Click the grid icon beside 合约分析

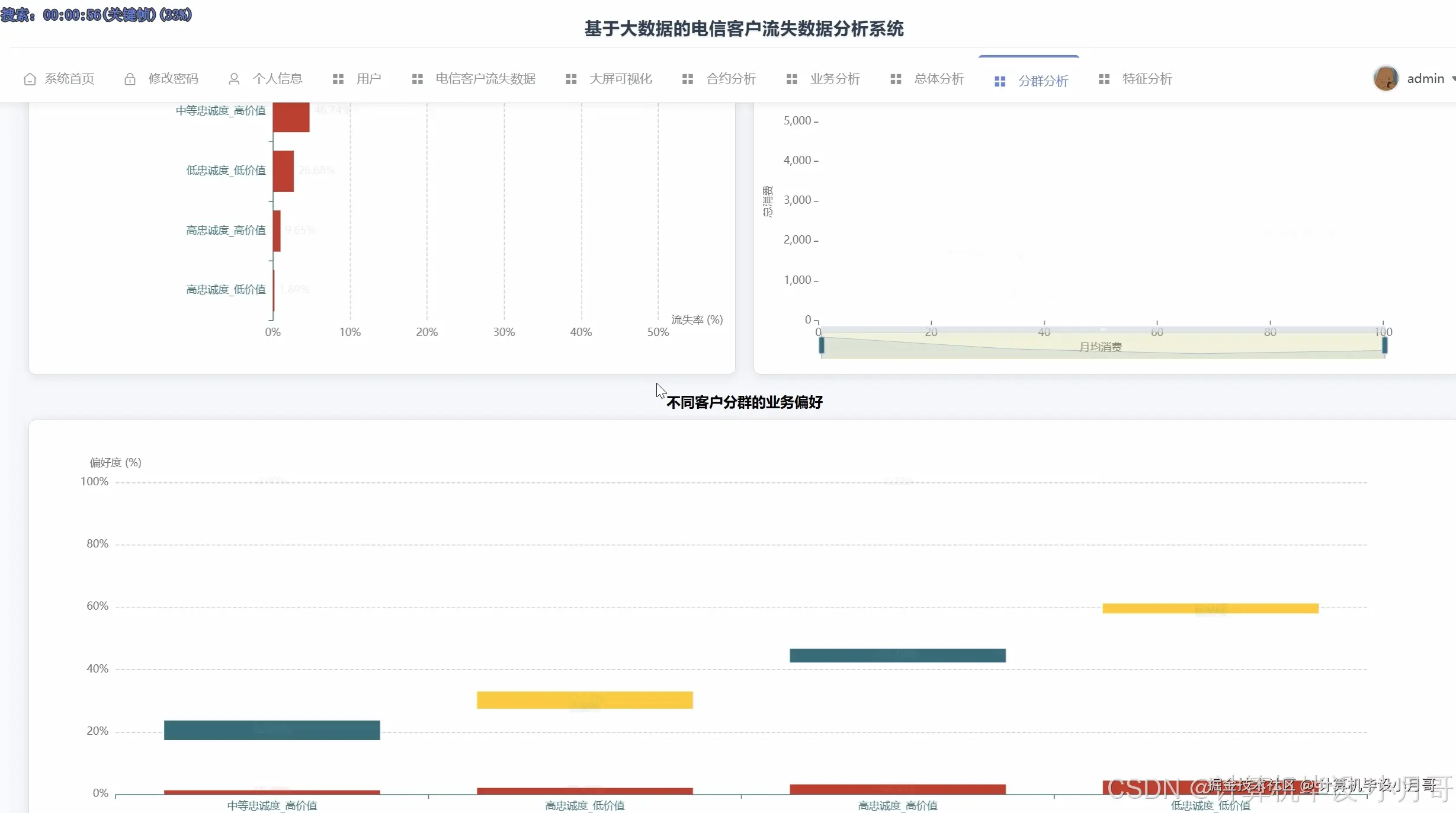[x=688, y=79]
